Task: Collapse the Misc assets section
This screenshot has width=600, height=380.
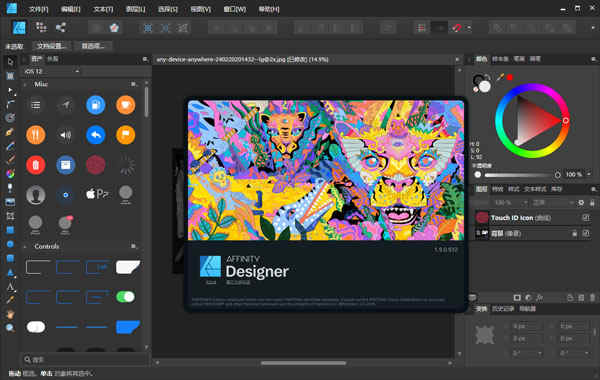Action: 25,84
